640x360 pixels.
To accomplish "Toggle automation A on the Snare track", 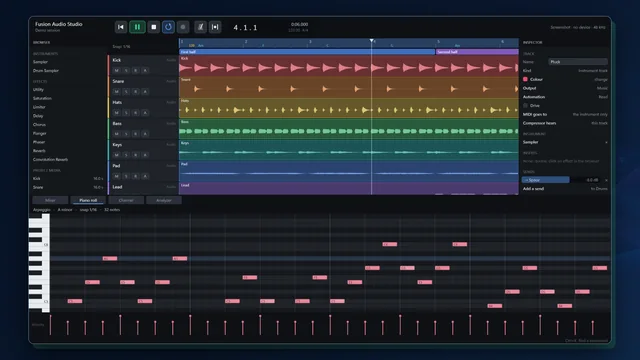I will tap(145, 91).
